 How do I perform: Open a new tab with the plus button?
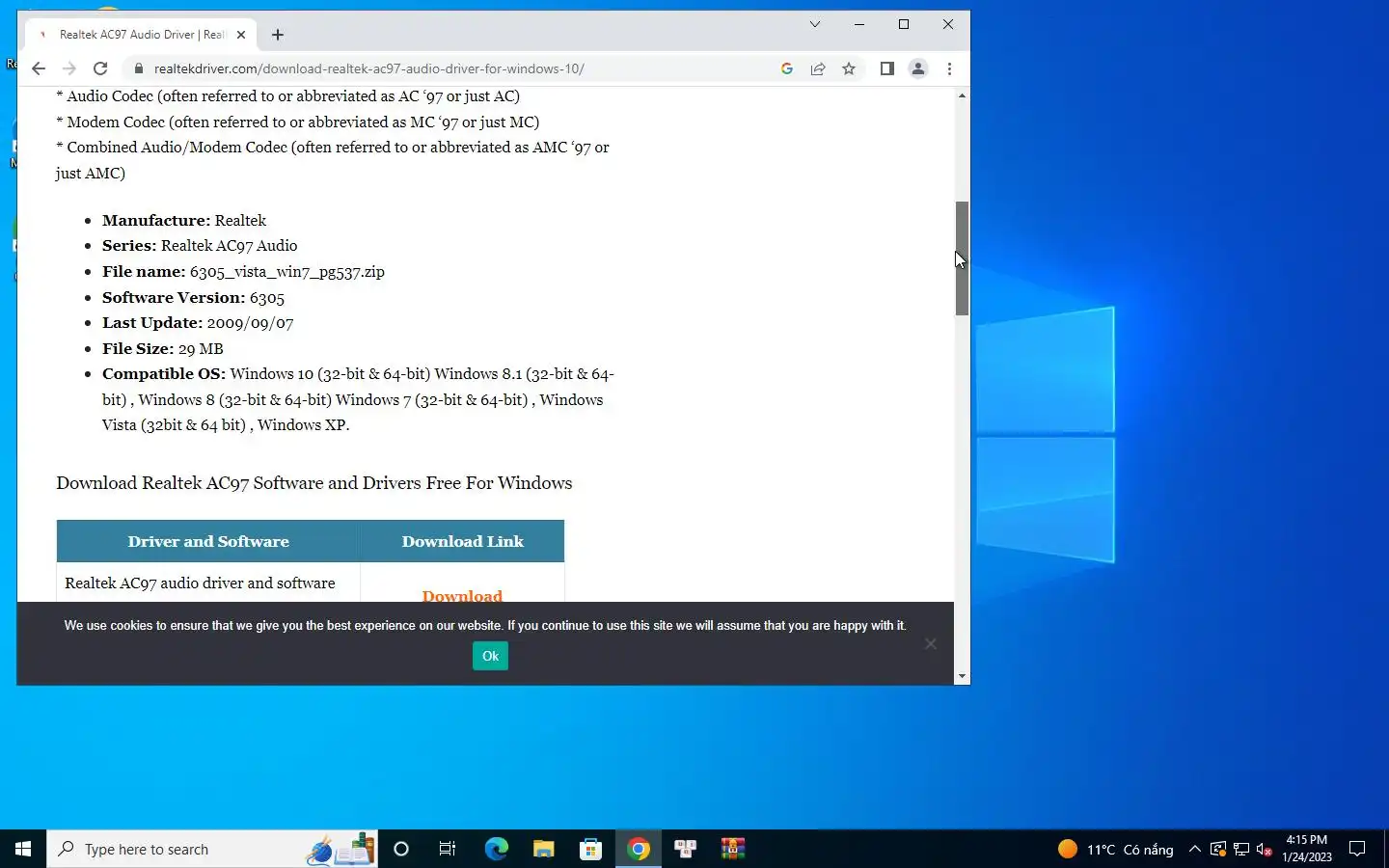tap(278, 35)
